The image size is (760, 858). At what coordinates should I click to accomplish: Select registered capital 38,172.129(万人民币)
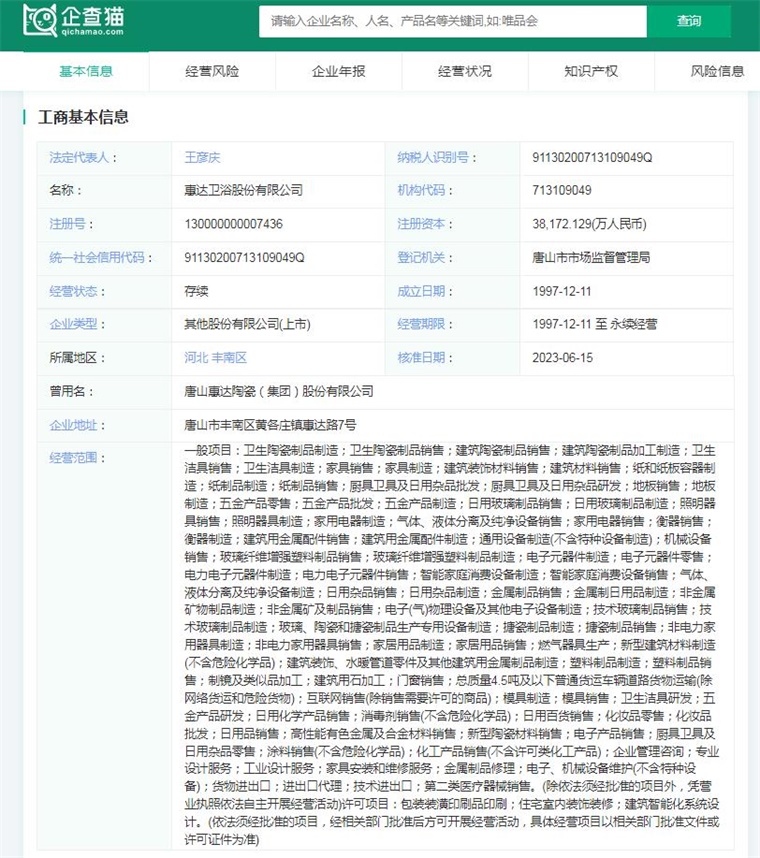589,224
